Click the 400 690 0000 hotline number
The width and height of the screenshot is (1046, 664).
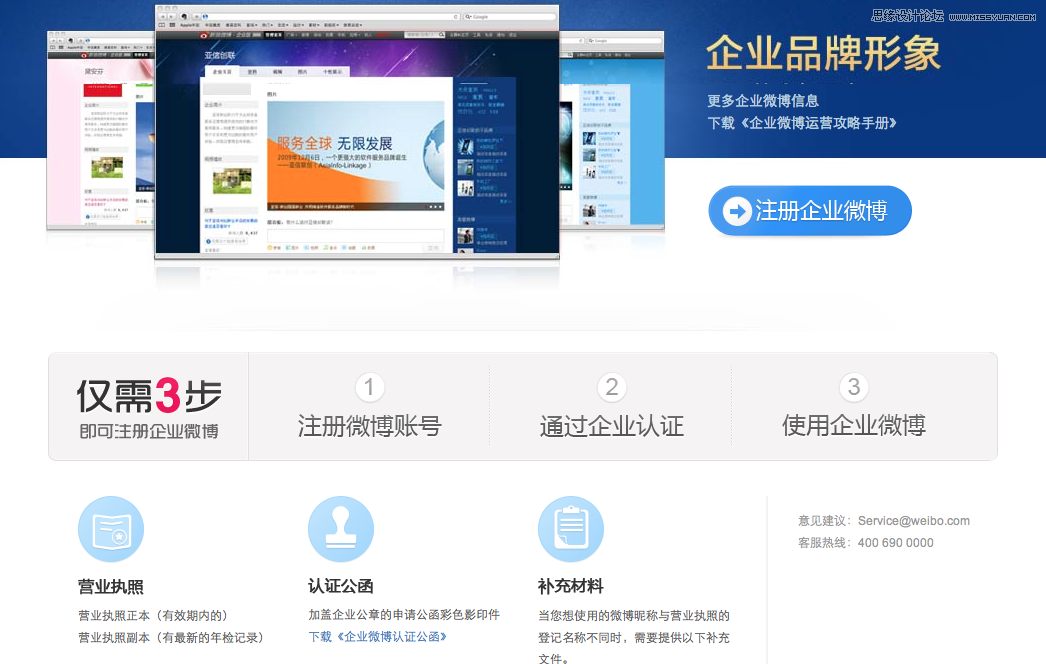[x=895, y=543]
